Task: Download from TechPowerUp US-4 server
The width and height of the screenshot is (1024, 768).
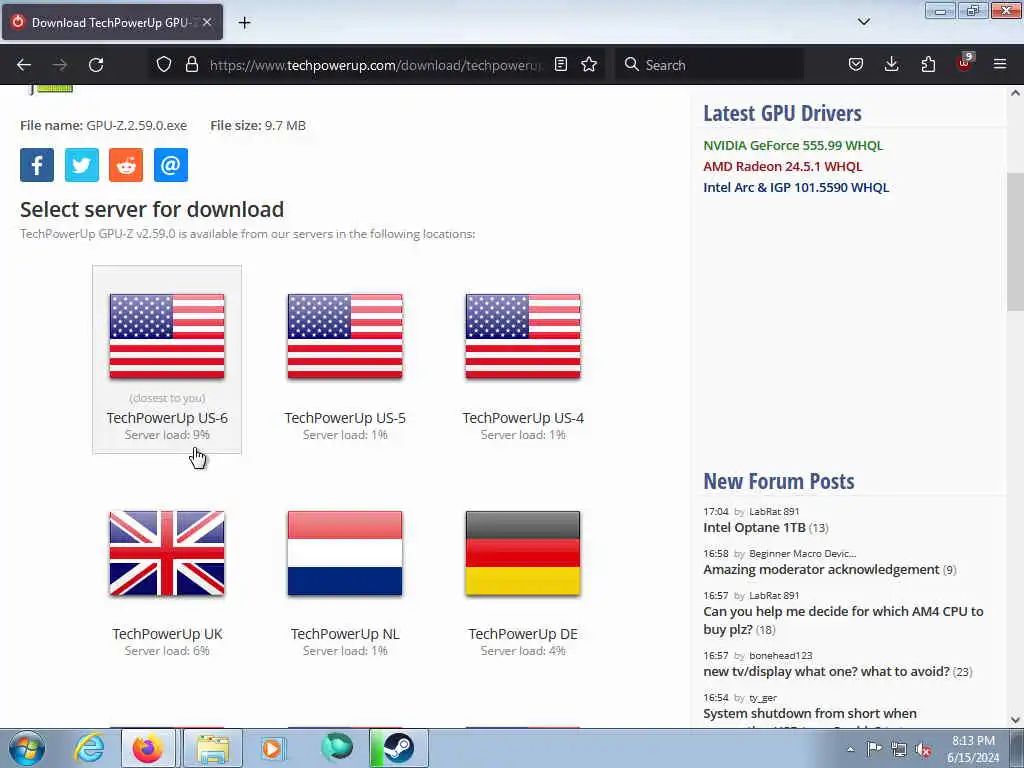Action: (523, 359)
